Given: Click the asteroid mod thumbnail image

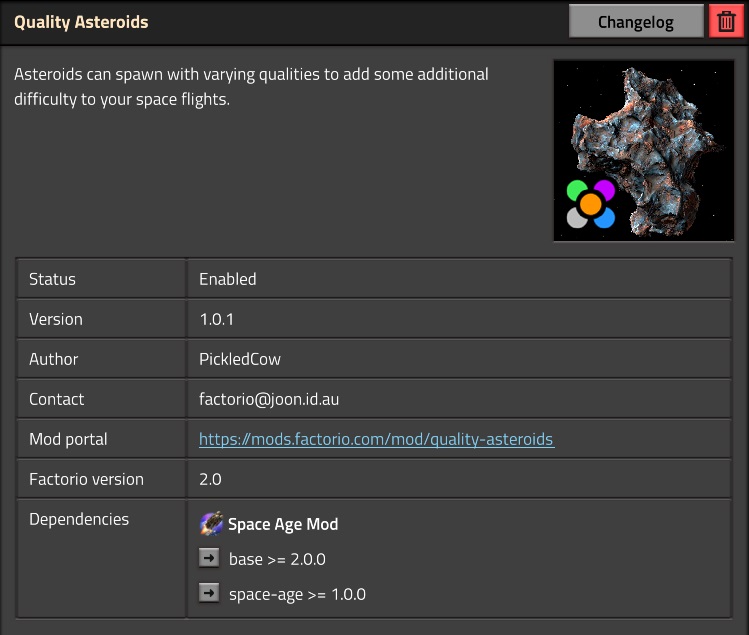Looking at the screenshot, I should point(643,151).
